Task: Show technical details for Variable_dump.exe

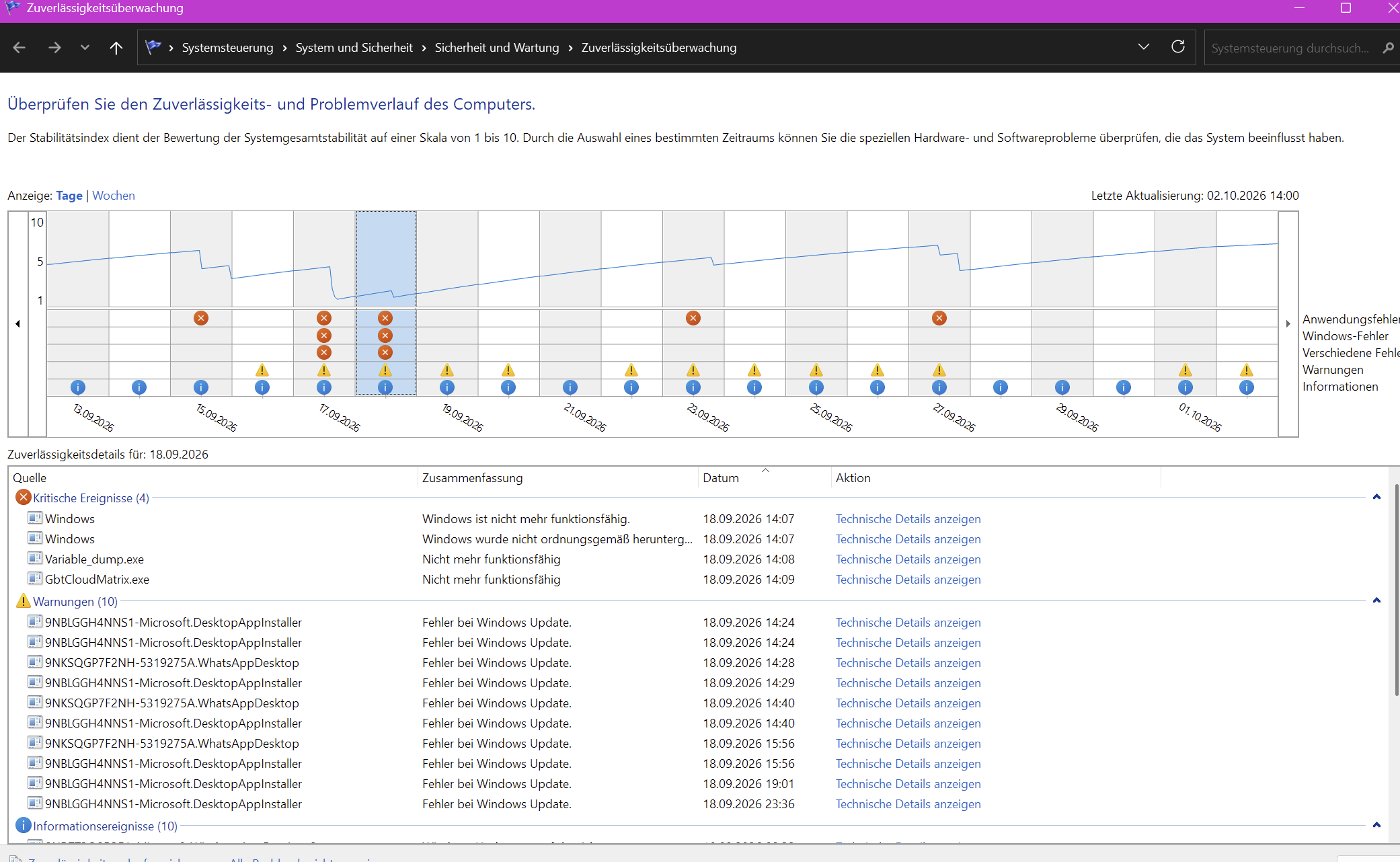Action: click(x=908, y=559)
